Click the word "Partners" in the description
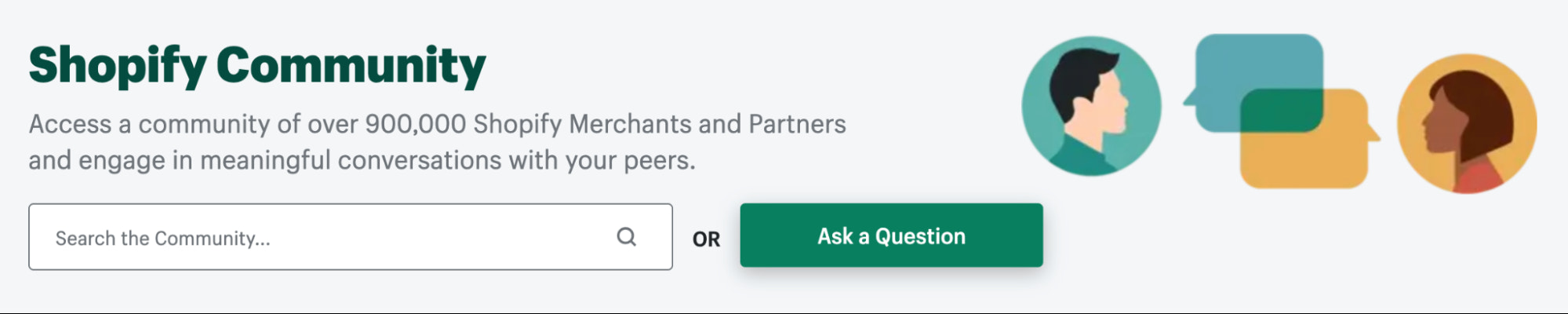The image size is (1568, 314). pyautogui.click(x=797, y=124)
